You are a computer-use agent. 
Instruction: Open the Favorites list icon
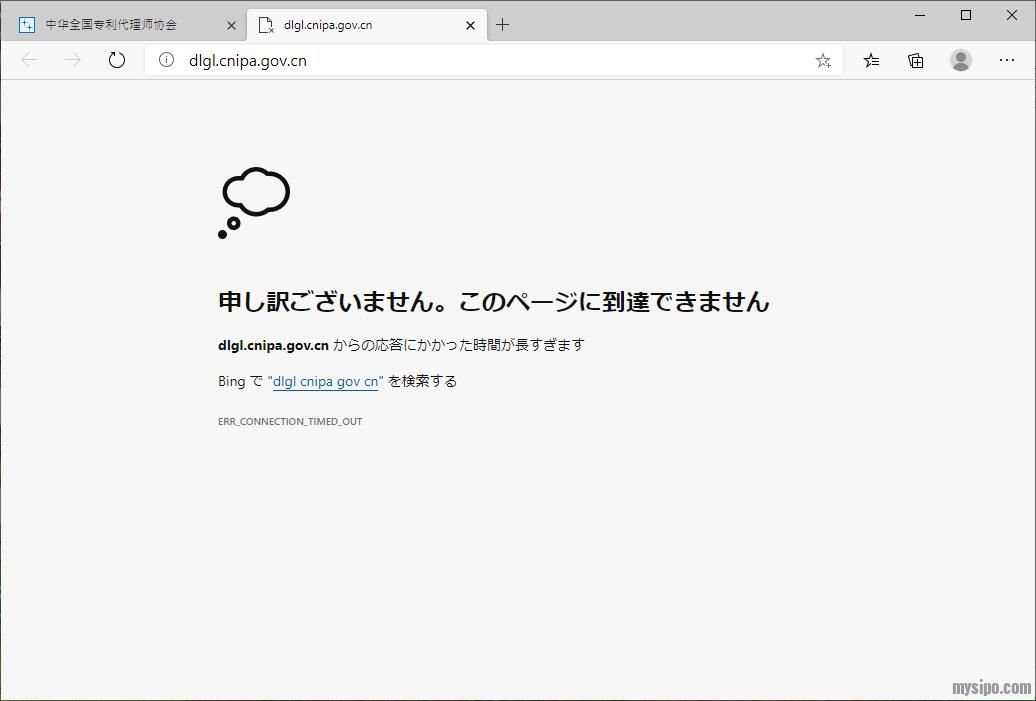point(871,60)
